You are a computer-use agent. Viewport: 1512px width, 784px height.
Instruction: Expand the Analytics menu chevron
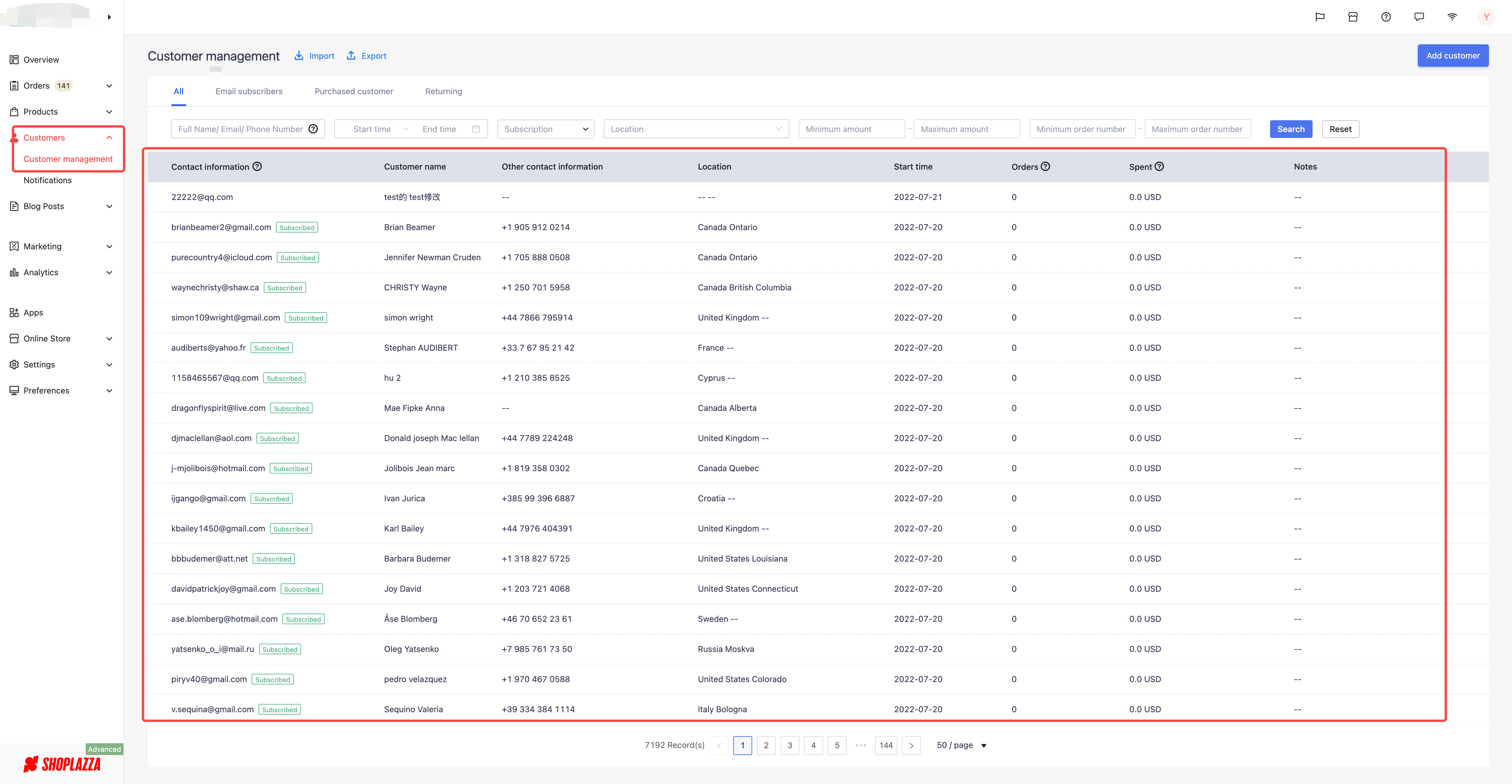[x=109, y=272]
